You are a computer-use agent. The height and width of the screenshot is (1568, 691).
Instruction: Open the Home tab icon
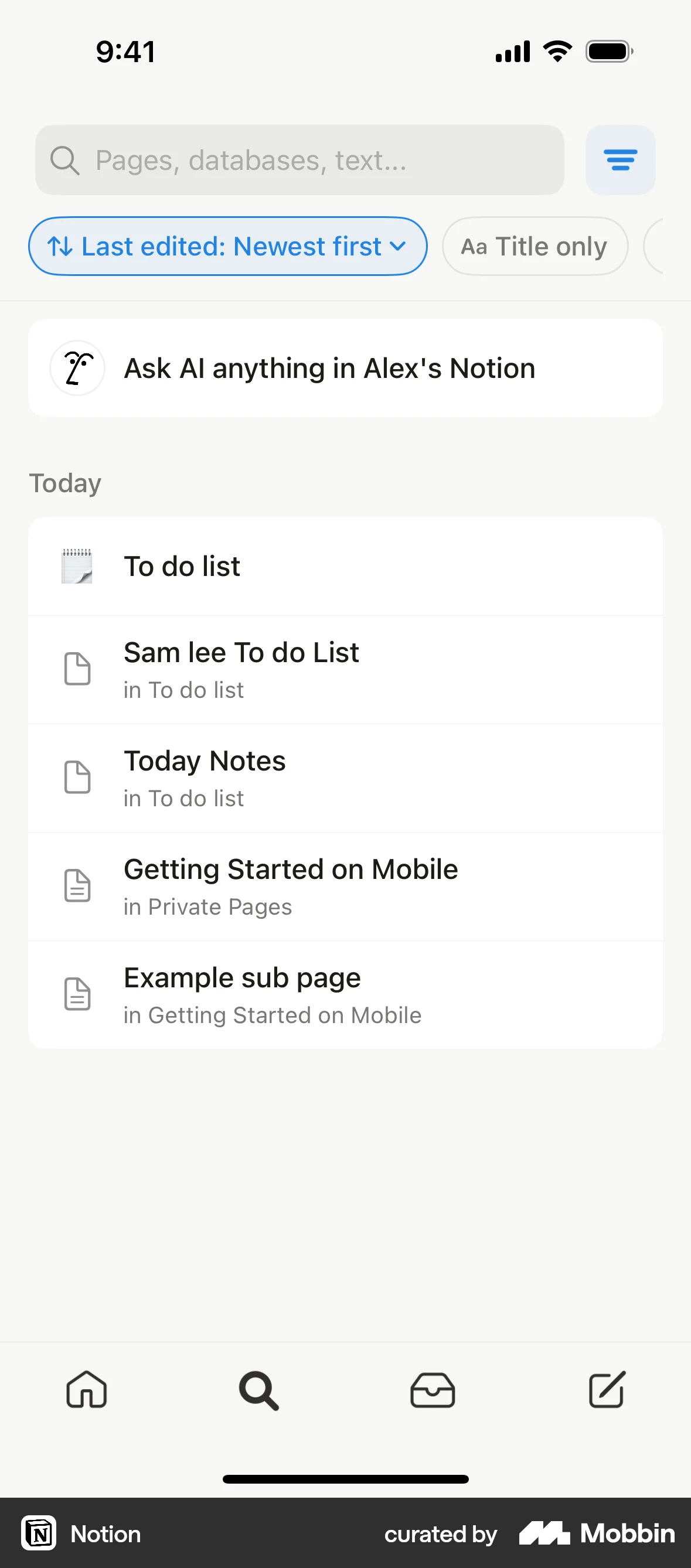87,1390
